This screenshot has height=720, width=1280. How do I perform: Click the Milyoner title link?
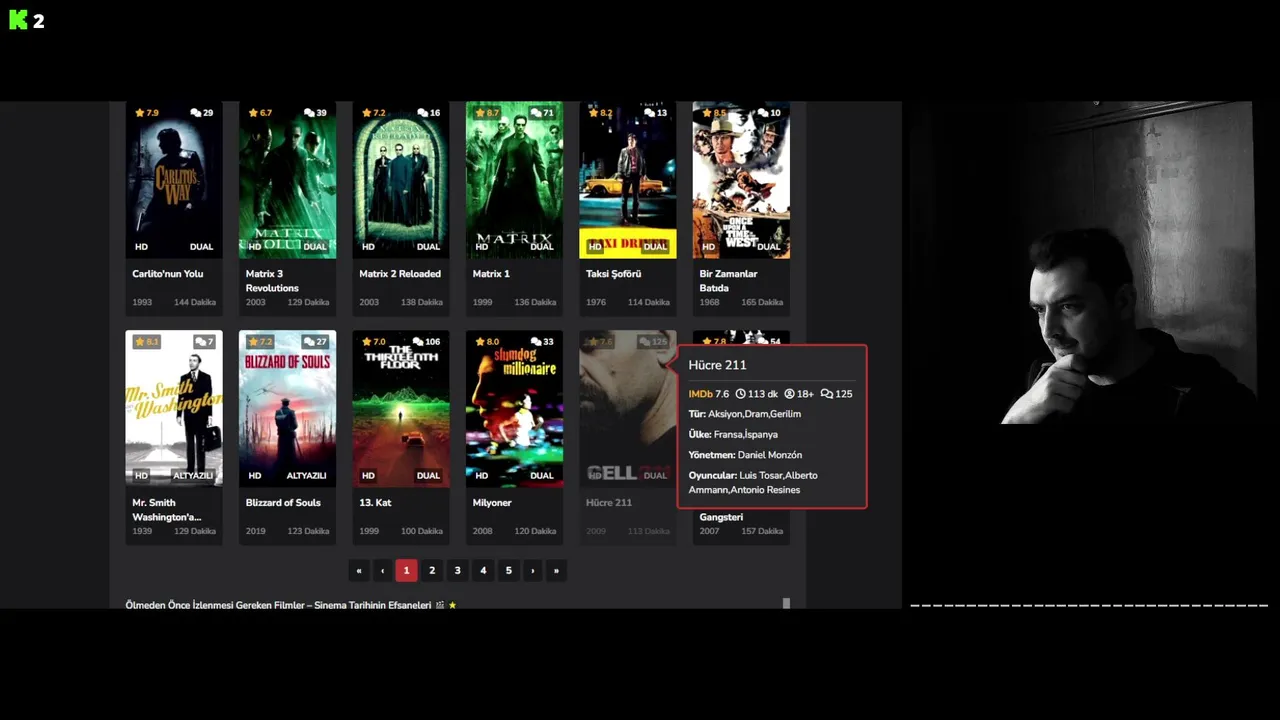[492, 503]
